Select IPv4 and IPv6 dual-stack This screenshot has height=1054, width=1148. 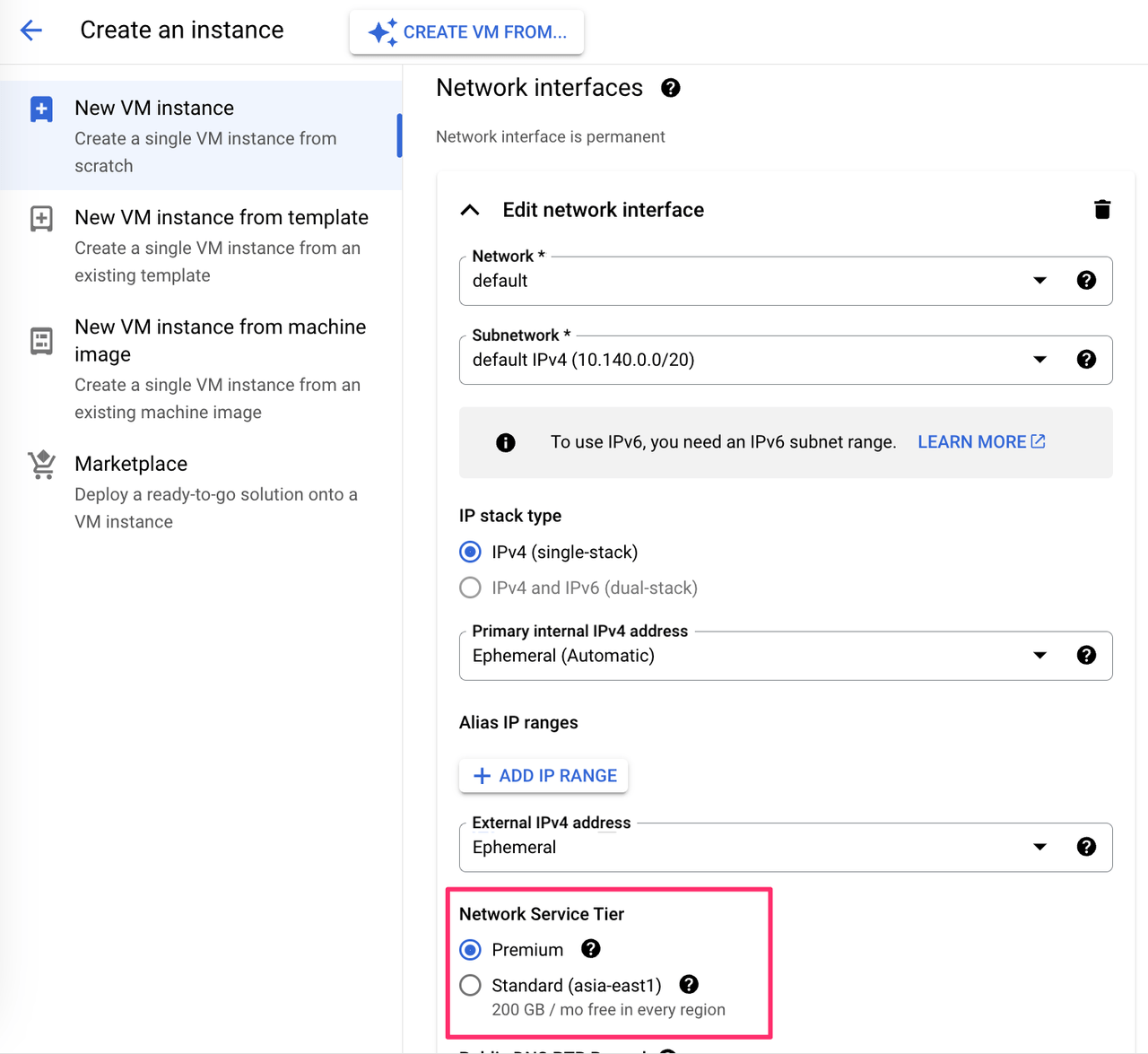(x=470, y=588)
